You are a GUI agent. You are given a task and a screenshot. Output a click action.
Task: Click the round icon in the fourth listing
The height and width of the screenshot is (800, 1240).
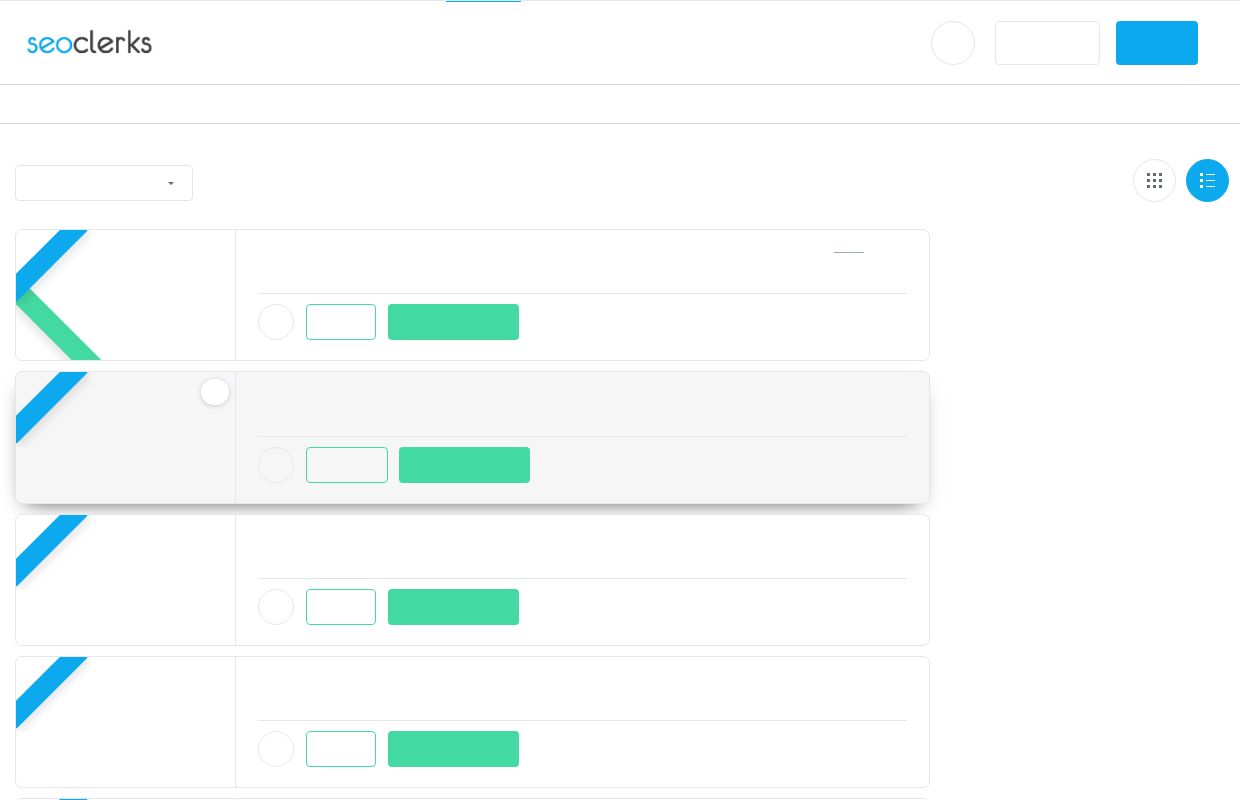coord(276,749)
